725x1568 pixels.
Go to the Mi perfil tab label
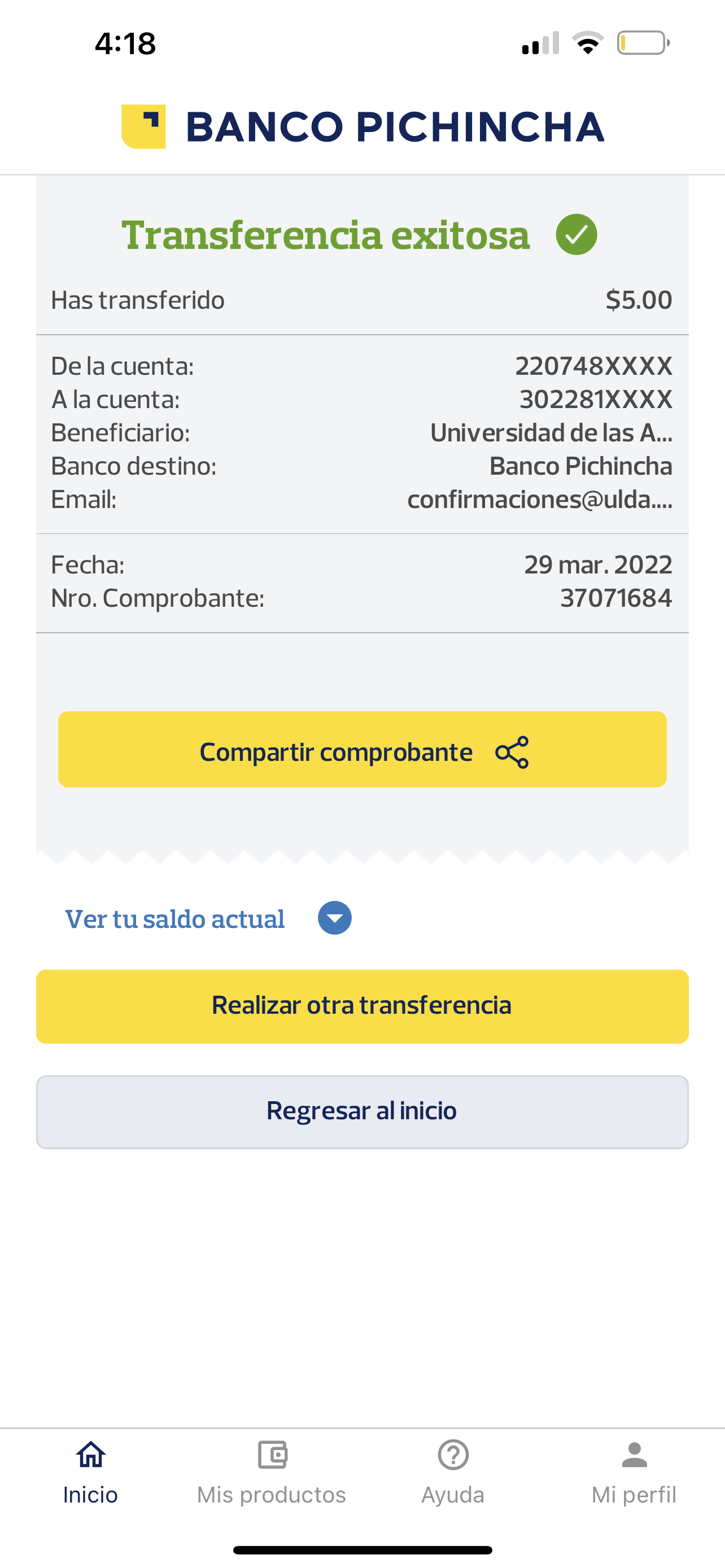tap(634, 1495)
